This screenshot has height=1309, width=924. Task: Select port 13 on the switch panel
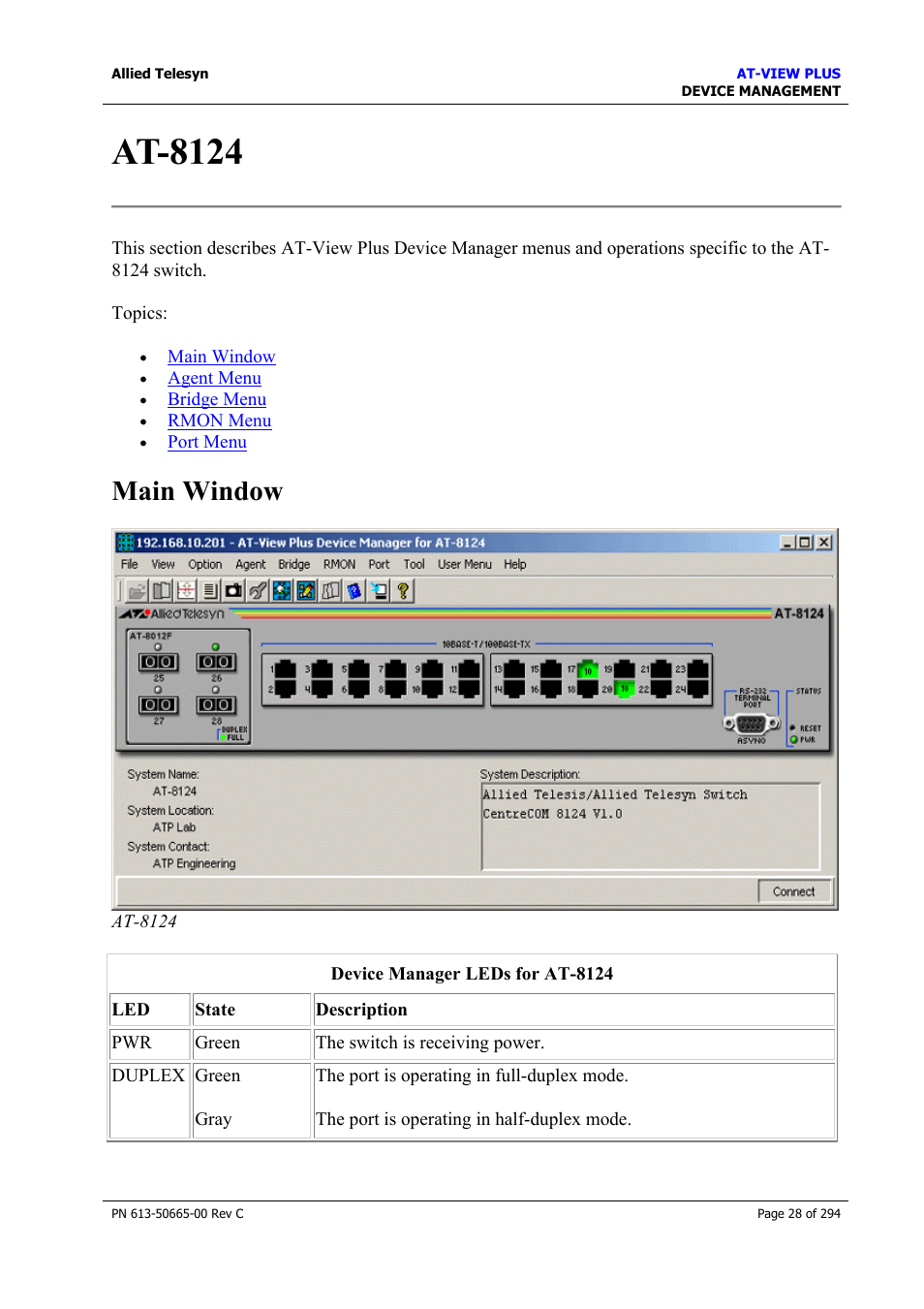(514, 670)
